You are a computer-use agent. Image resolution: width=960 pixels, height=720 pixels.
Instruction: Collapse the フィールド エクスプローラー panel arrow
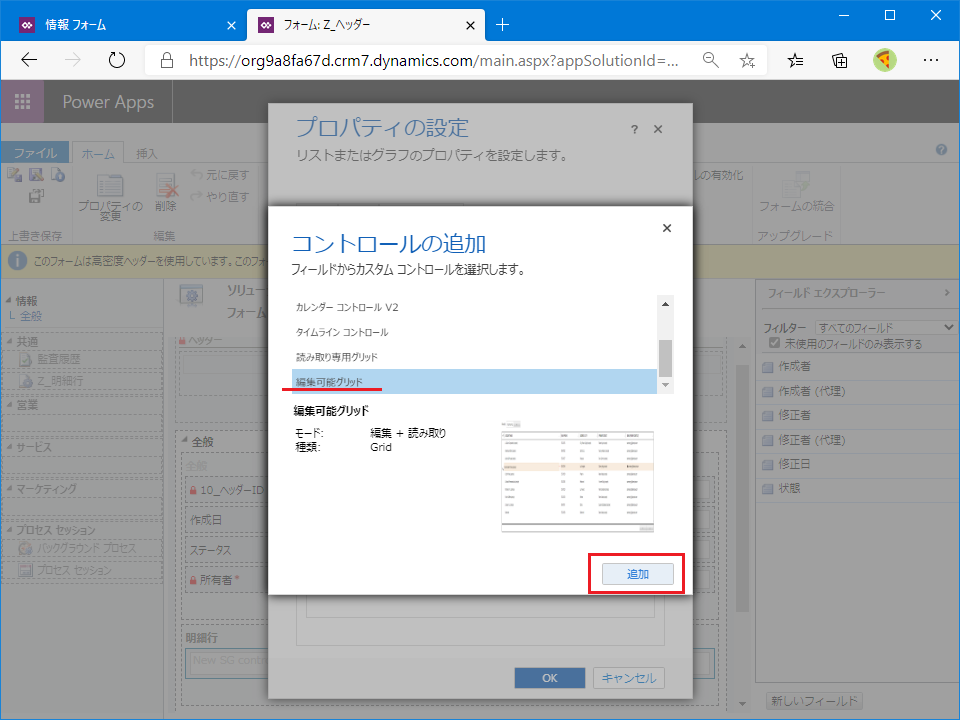(947, 293)
